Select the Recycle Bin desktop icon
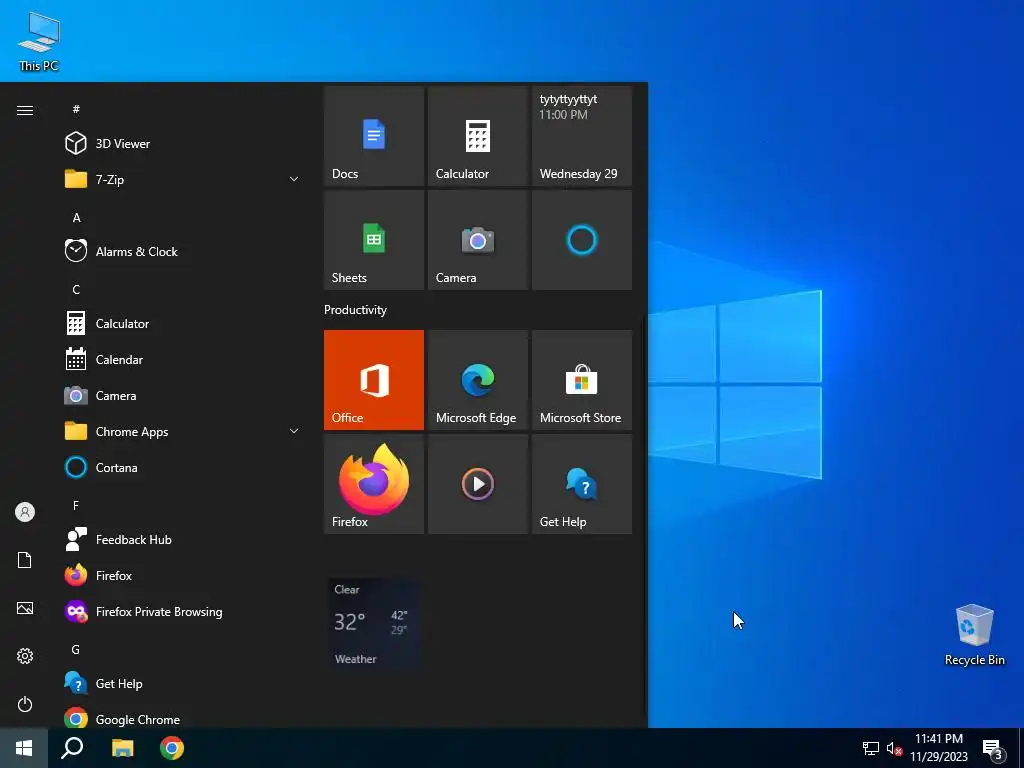The height and width of the screenshot is (768, 1024). (974, 634)
